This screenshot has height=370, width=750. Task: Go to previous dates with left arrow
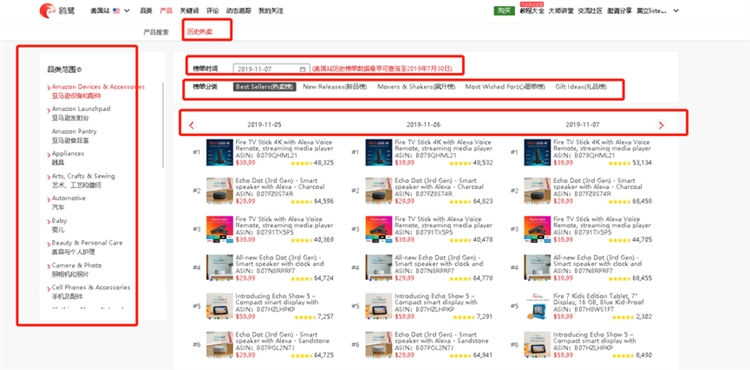pyautogui.click(x=191, y=125)
